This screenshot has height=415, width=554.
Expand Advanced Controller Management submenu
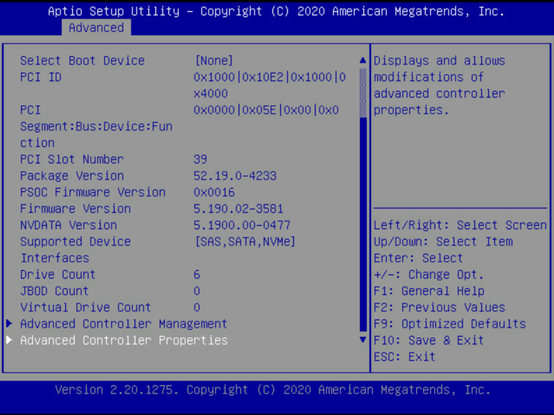123,324
